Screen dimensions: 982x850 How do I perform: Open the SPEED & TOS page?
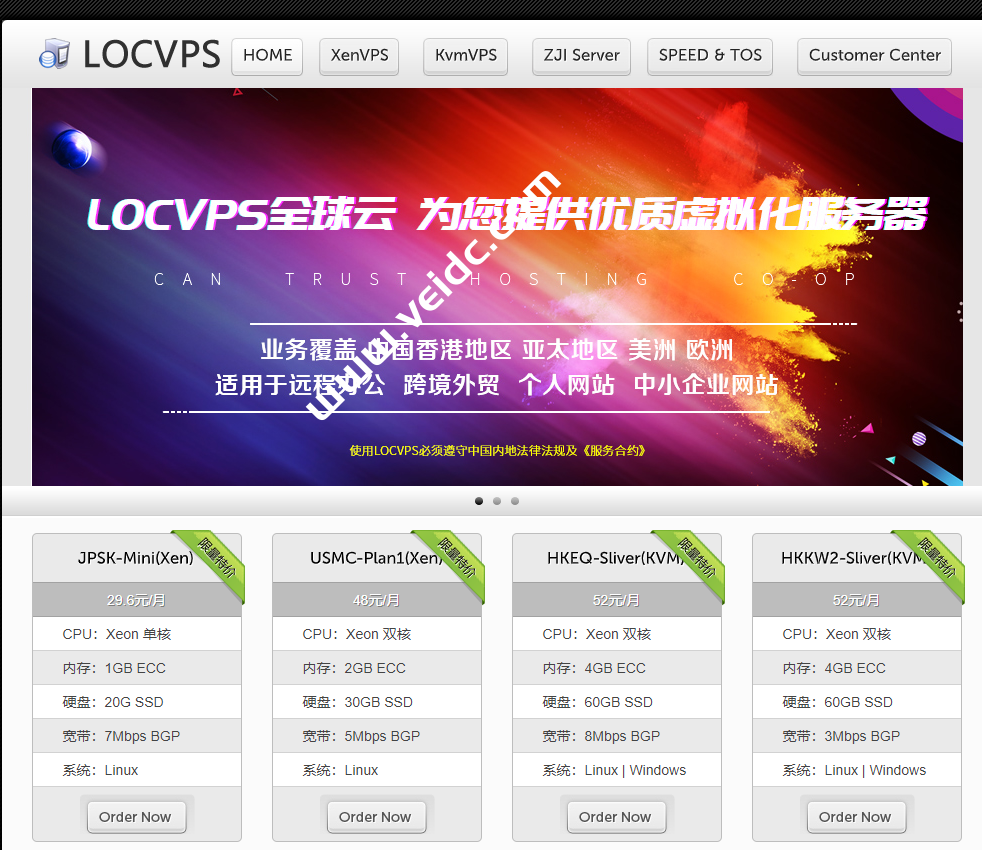710,56
